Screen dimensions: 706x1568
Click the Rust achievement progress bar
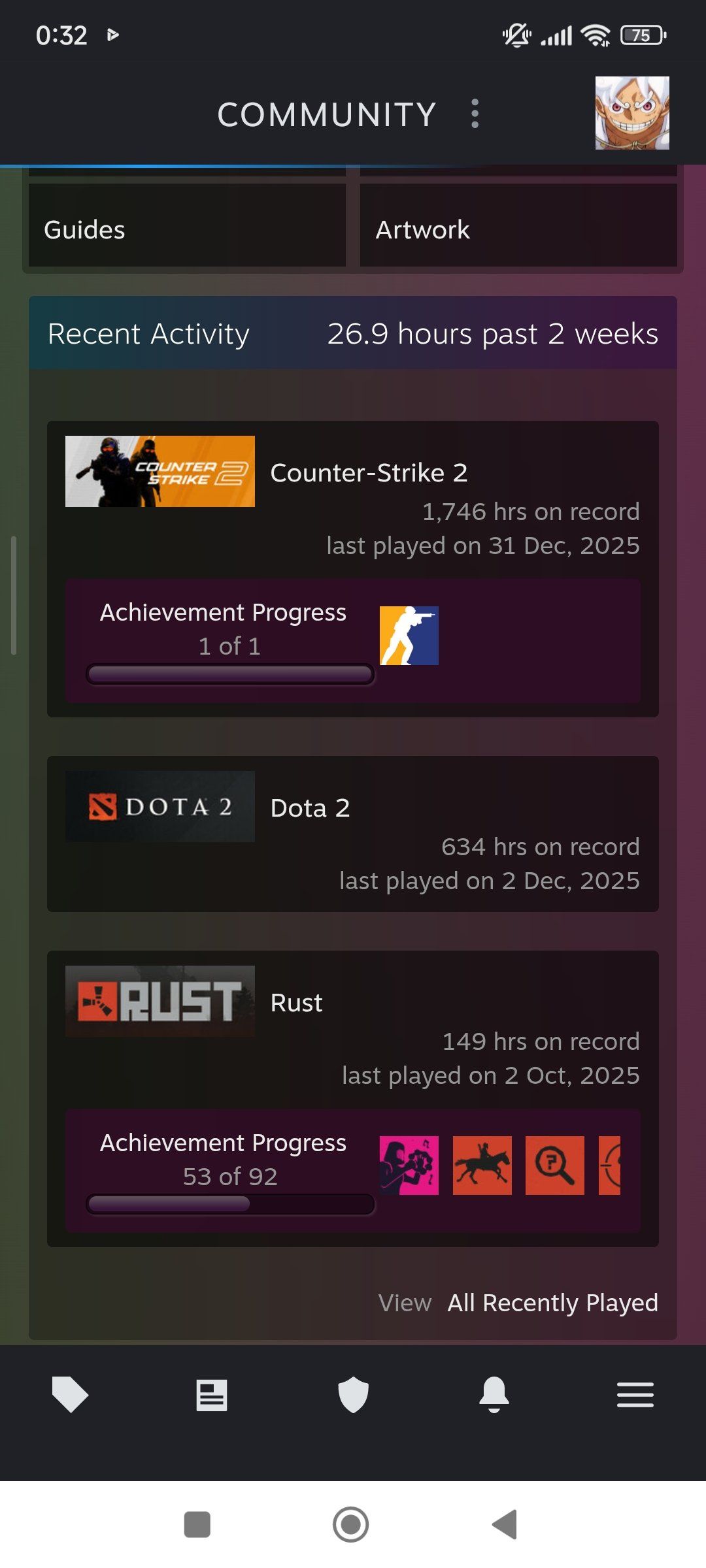tap(230, 1204)
